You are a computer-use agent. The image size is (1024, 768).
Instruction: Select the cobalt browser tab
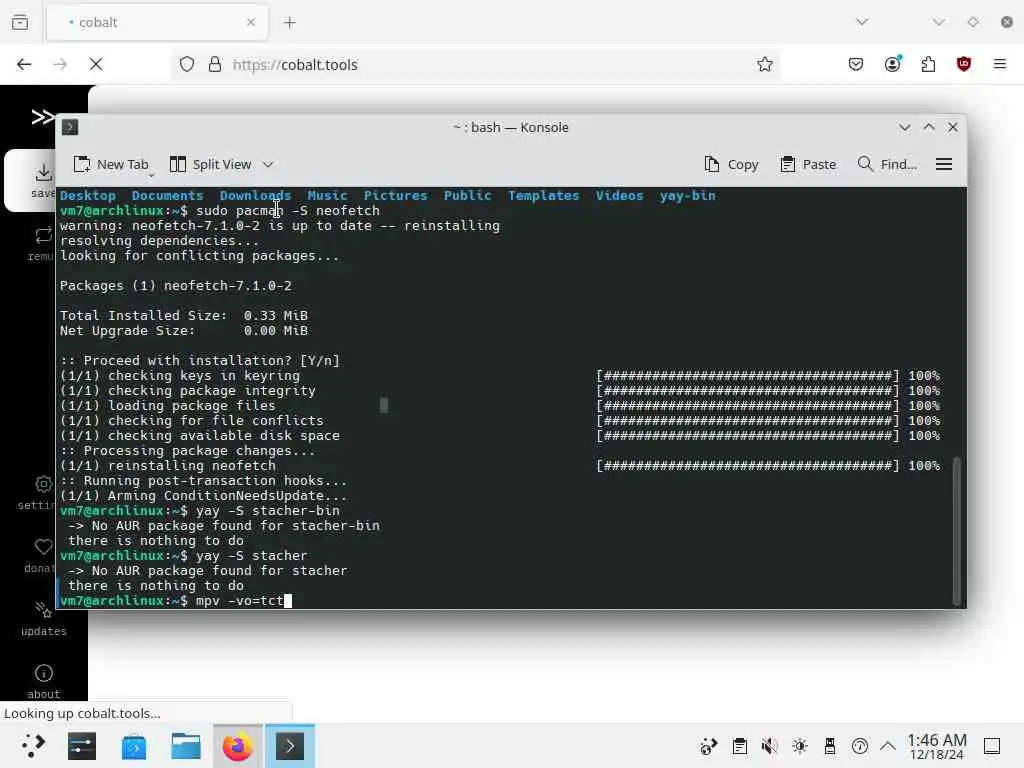click(x=157, y=22)
